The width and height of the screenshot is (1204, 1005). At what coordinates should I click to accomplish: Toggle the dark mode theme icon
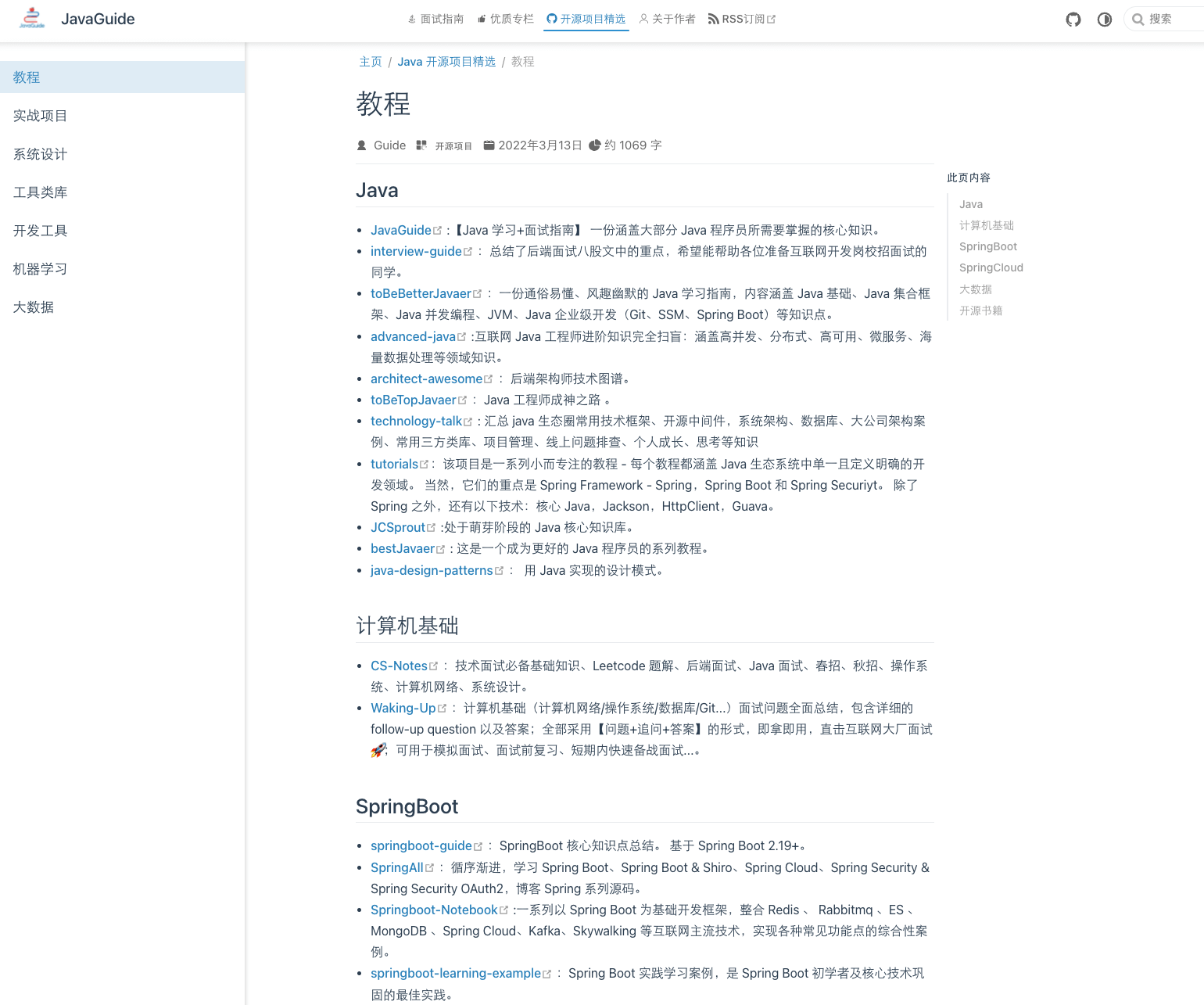(1105, 20)
